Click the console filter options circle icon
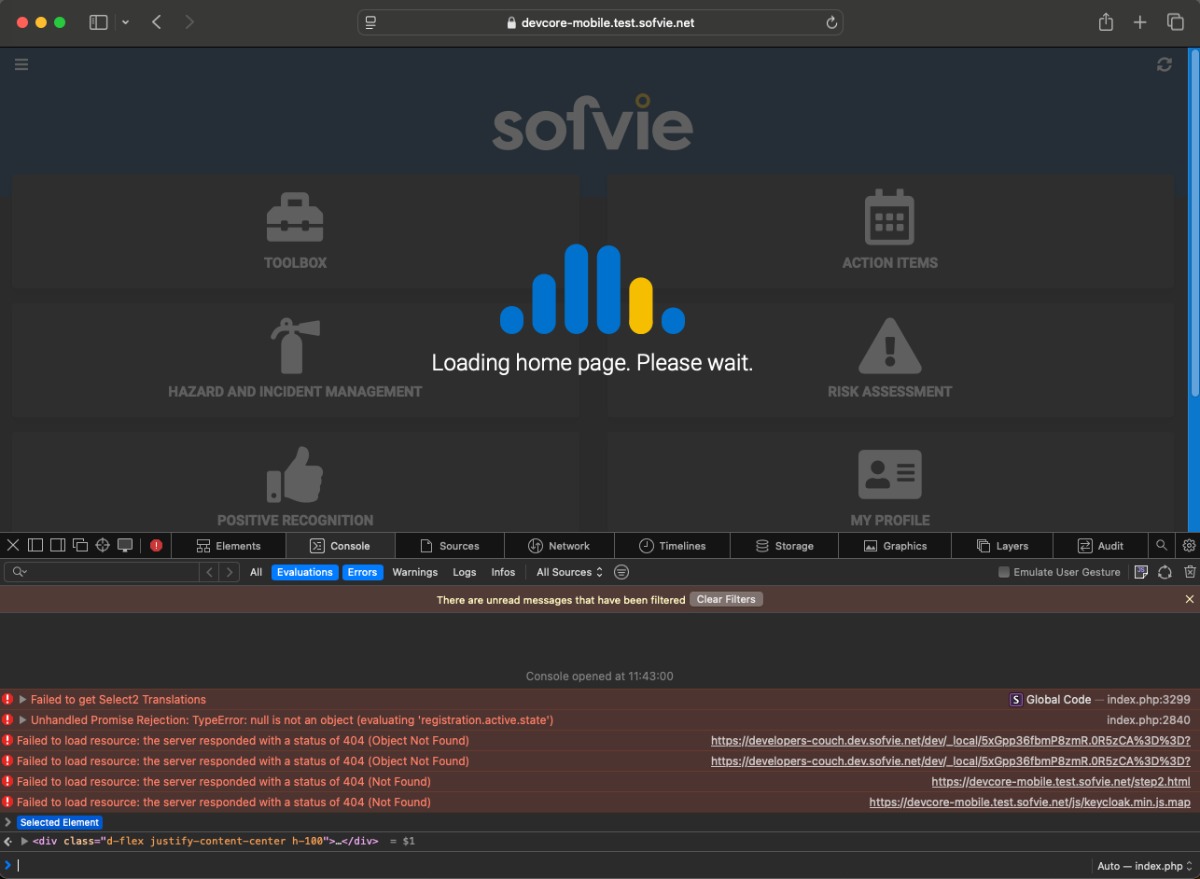The width and height of the screenshot is (1200, 879). click(x=621, y=572)
